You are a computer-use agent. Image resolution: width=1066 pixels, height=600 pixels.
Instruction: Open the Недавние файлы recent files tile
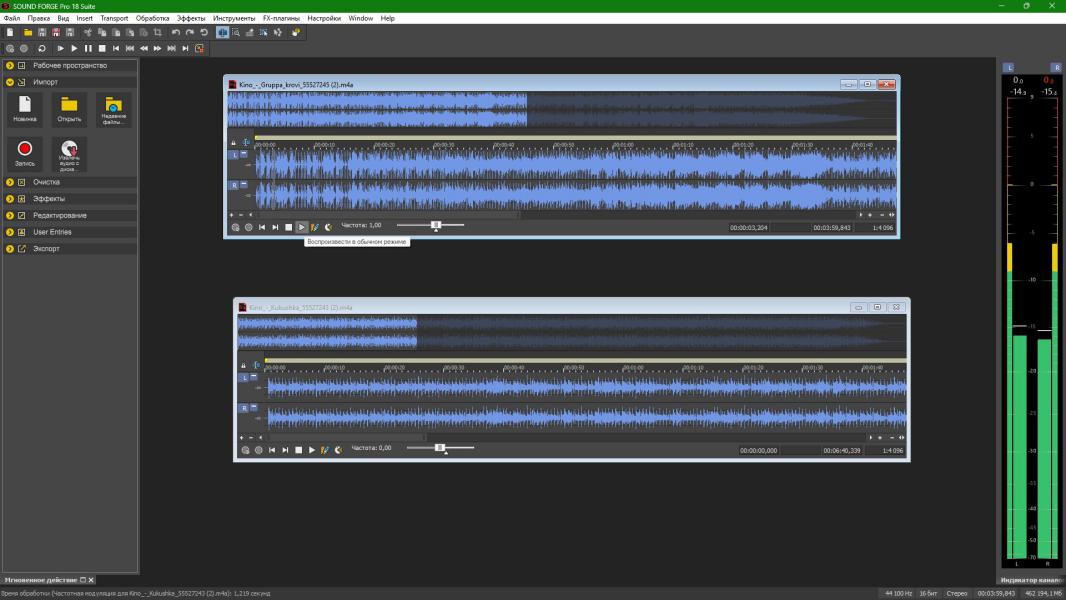coord(113,108)
